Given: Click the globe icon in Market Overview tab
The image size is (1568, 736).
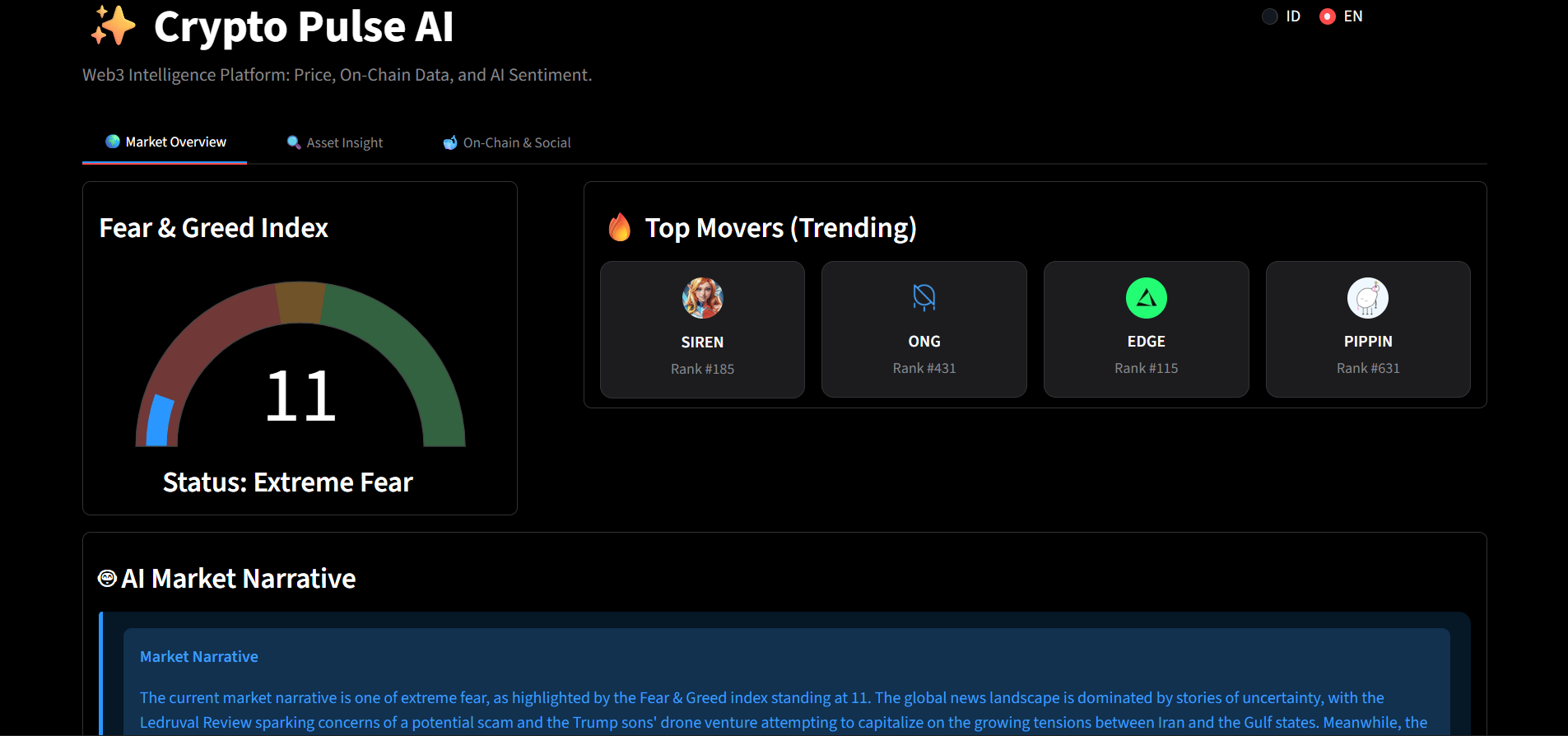Looking at the screenshot, I should [113, 142].
